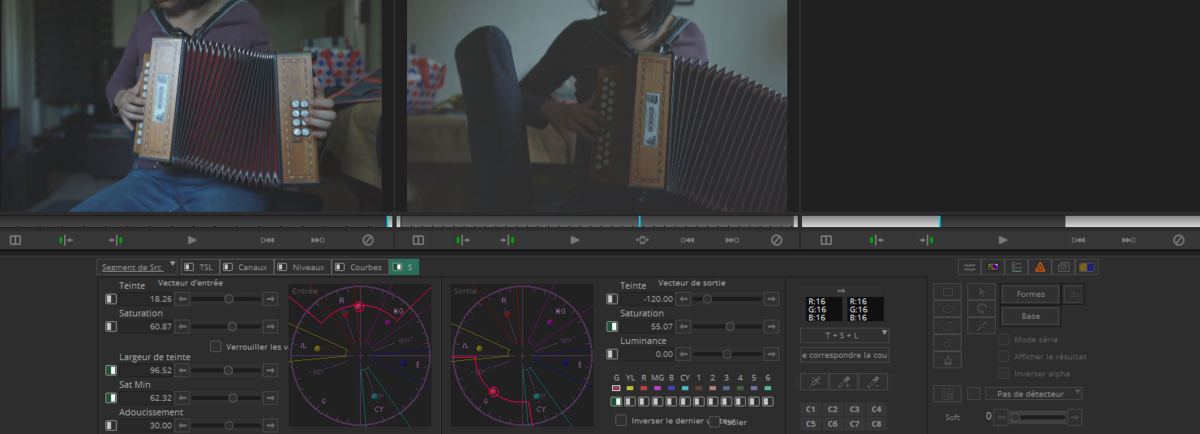This screenshot has width=1200, height=434.
Task: Switch to the TSL tab
Action: [199, 267]
